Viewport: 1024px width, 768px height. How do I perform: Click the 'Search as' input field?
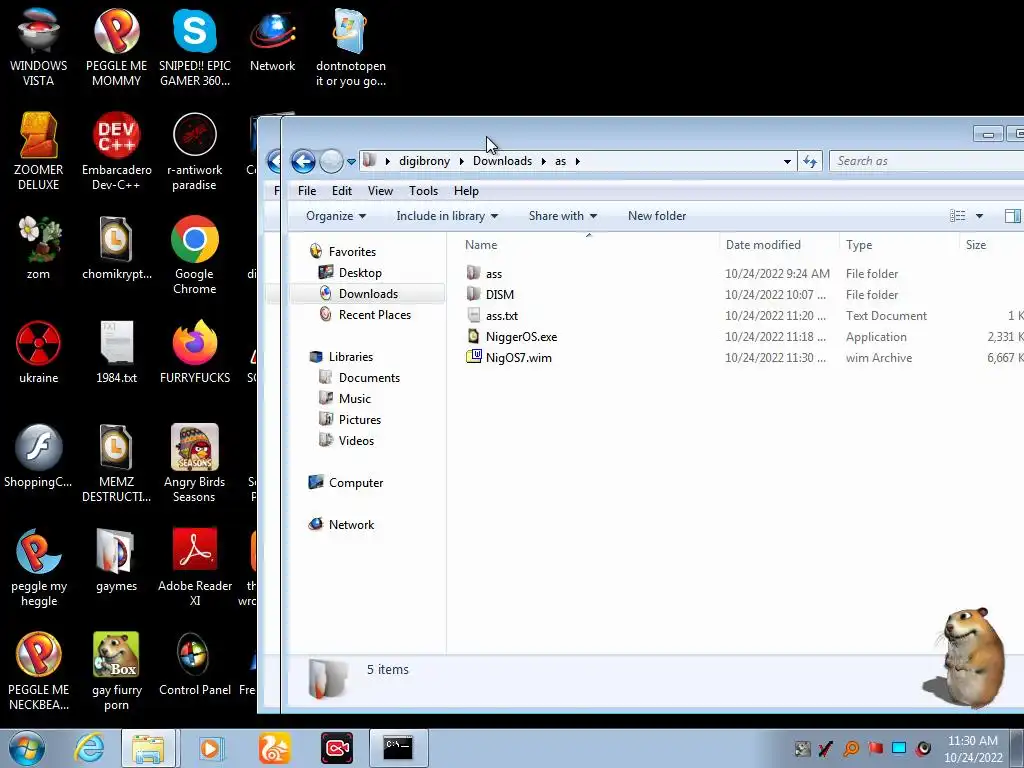point(926,161)
